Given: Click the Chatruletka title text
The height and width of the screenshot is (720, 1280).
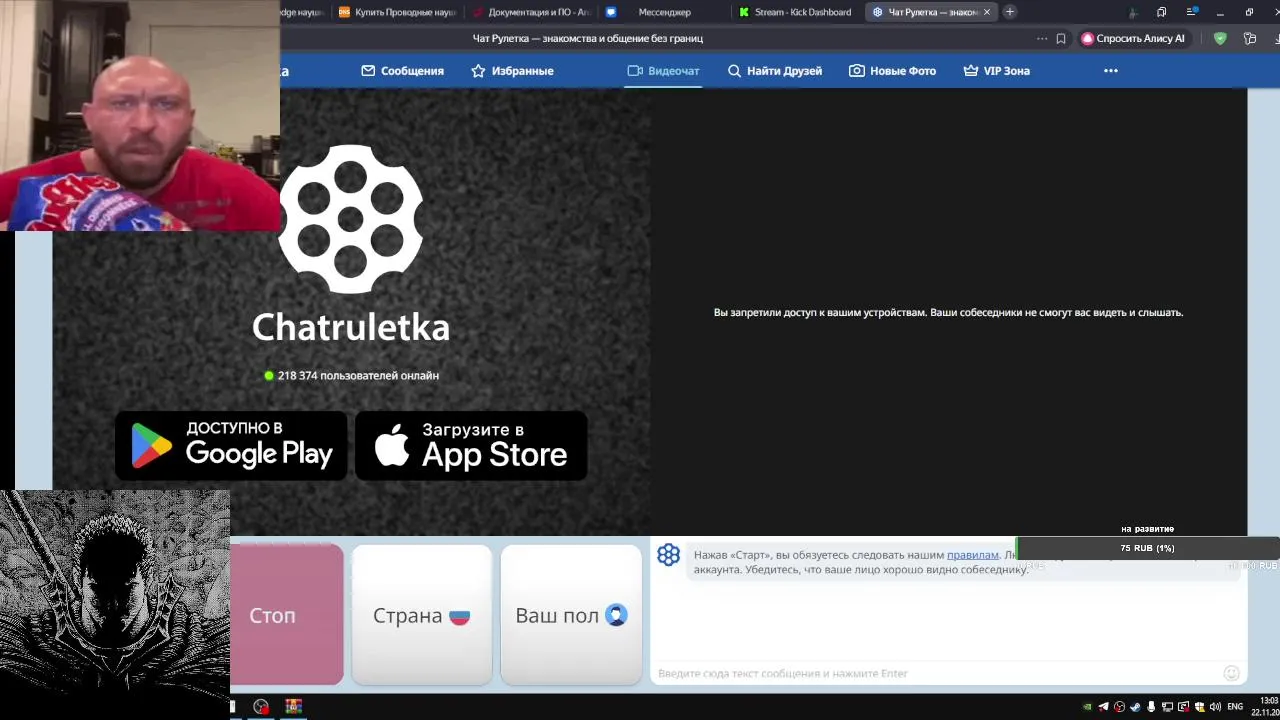Looking at the screenshot, I should point(351,327).
